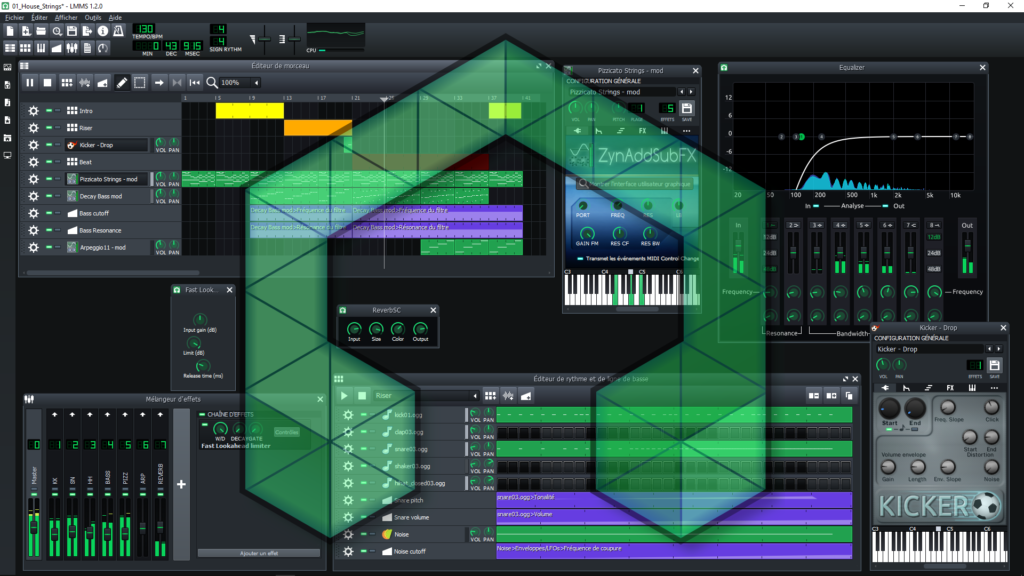Open the FX tab in Kicker plugin
Screen dimensions: 1024x576
pos(950,387)
